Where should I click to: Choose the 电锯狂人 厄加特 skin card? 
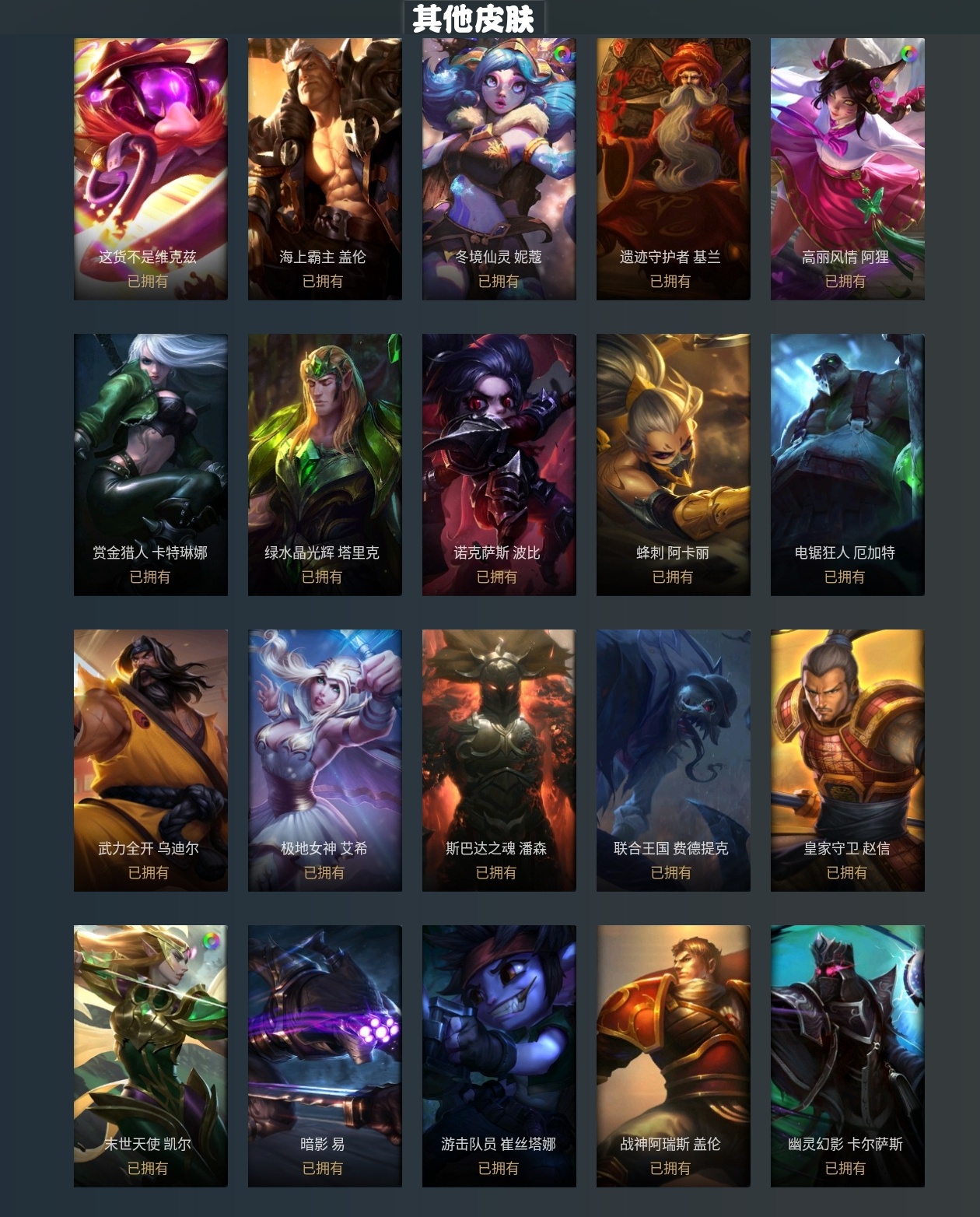[848, 465]
